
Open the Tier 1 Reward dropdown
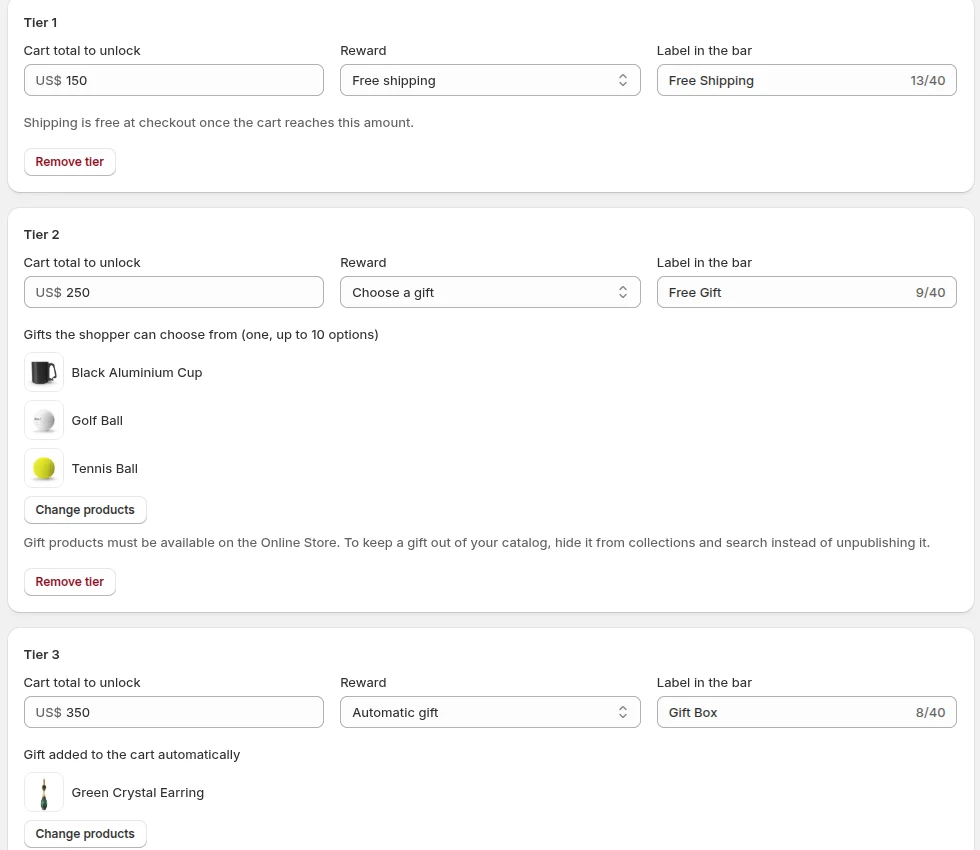tap(490, 80)
